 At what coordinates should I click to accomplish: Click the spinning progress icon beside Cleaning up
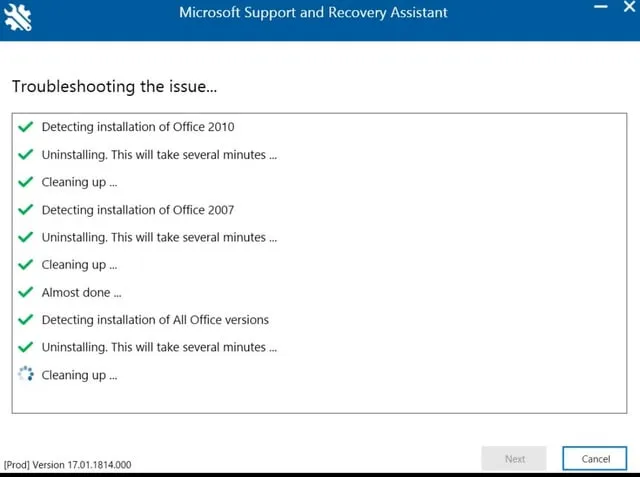click(x=26, y=375)
